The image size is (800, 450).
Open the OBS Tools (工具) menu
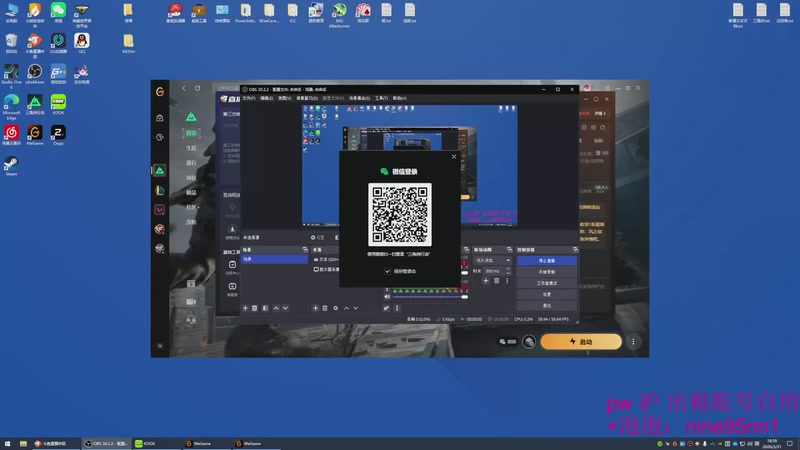tap(381, 98)
